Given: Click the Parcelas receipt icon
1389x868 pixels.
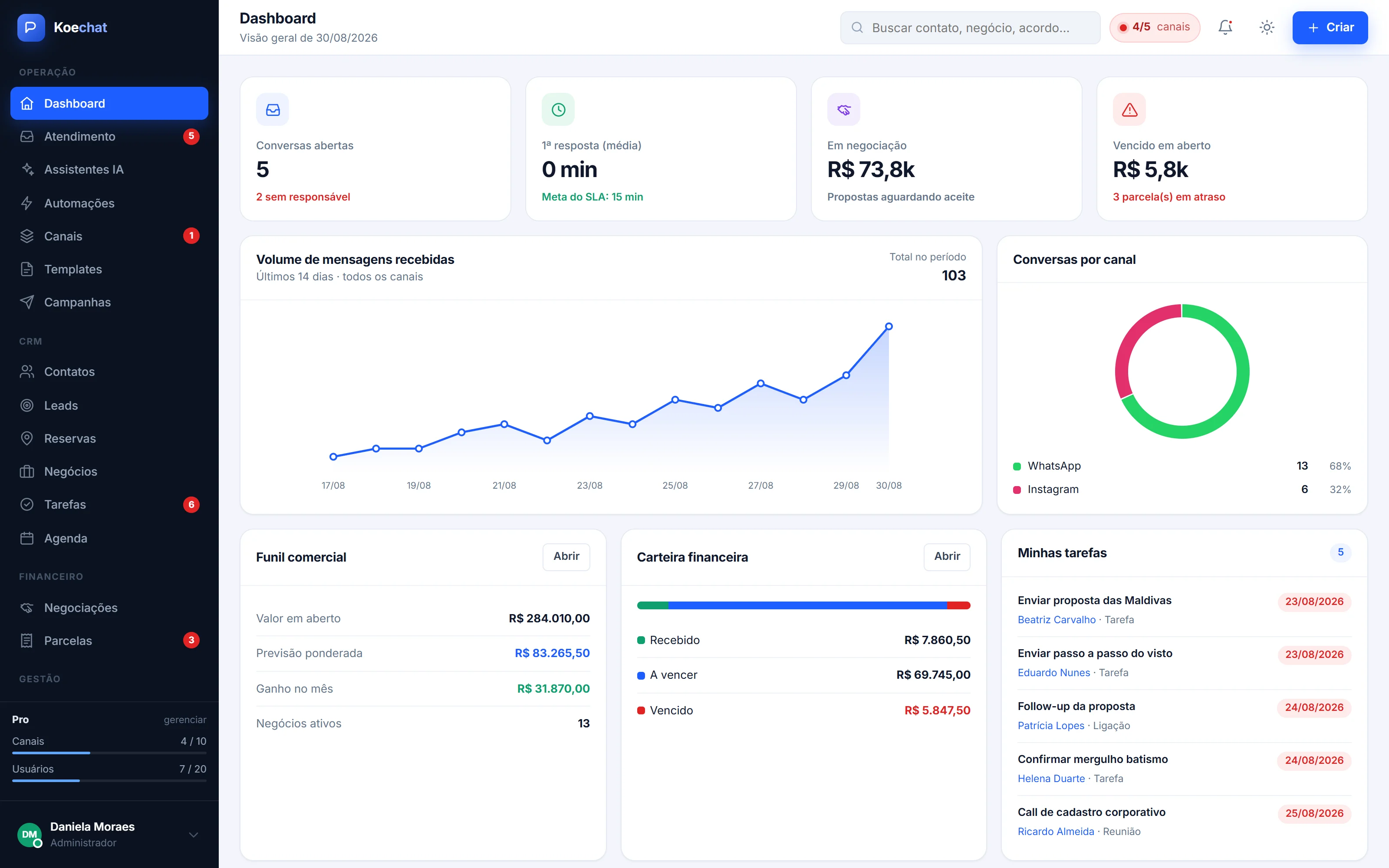Looking at the screenshot, I should click(x=27, y=641).
